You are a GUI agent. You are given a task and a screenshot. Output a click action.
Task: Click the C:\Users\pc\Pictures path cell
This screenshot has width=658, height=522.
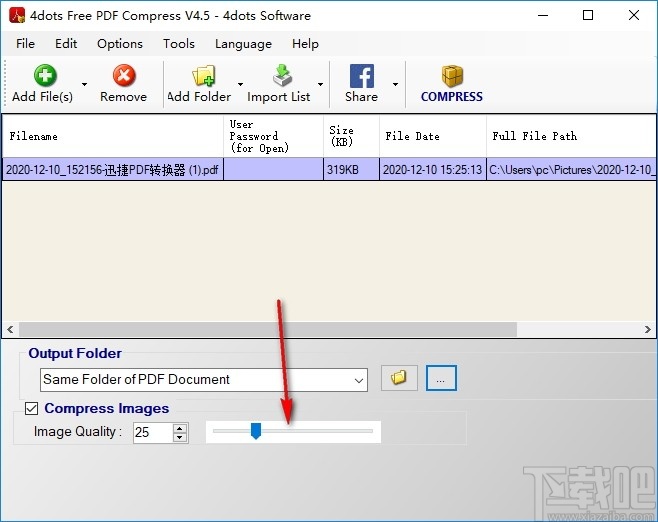coord(571,170)
